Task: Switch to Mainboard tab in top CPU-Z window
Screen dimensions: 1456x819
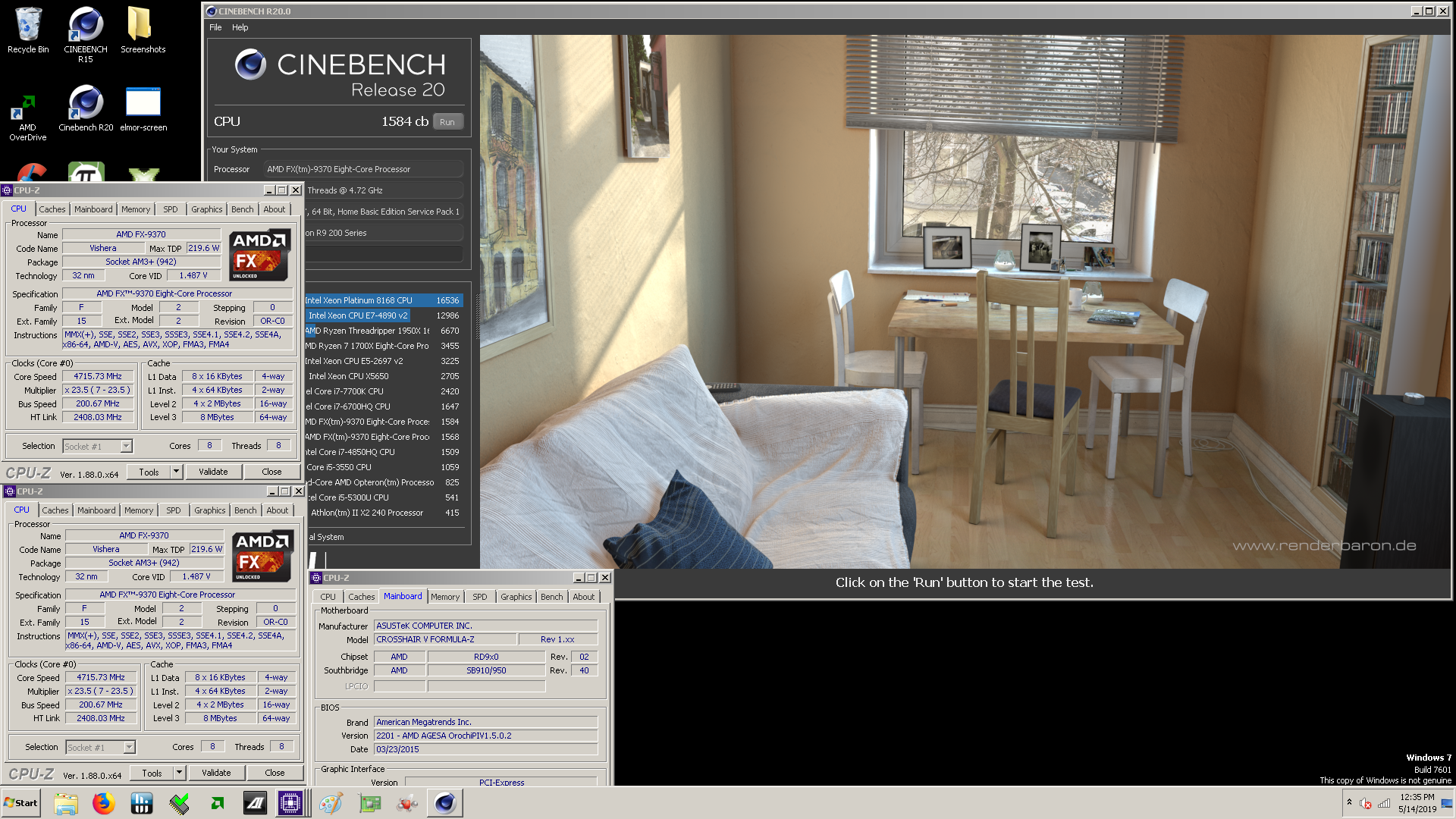Action: pos(93,209)
